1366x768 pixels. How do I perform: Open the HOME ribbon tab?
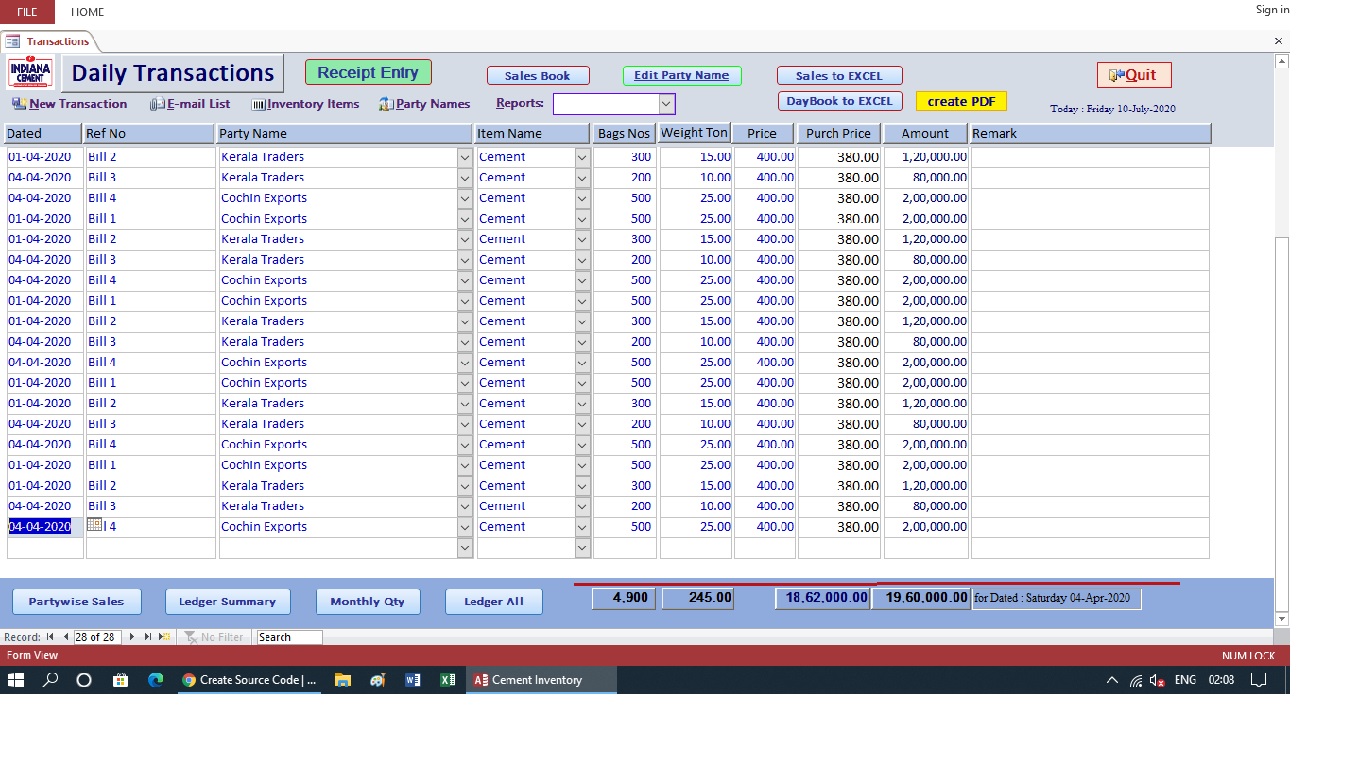[x=88, y=12]
